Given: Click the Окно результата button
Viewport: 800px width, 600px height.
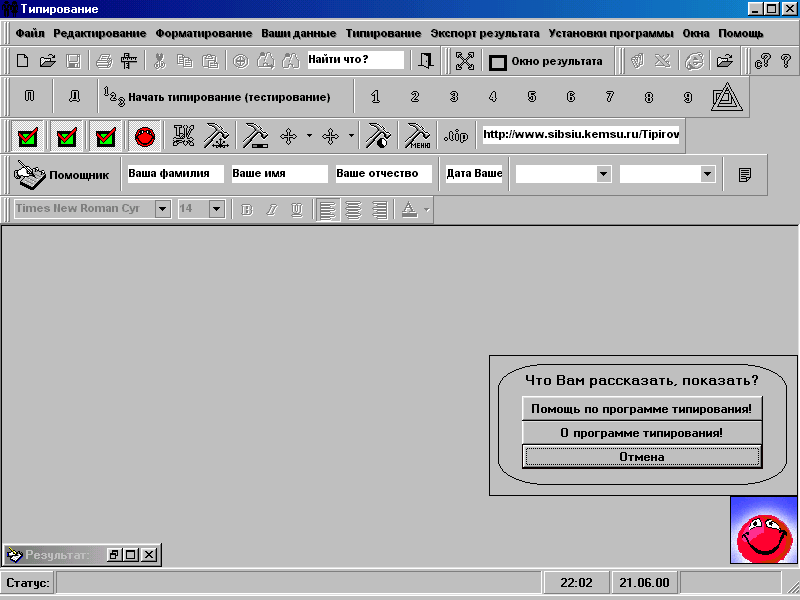Looking at the screenshot, I should [546, 62].
